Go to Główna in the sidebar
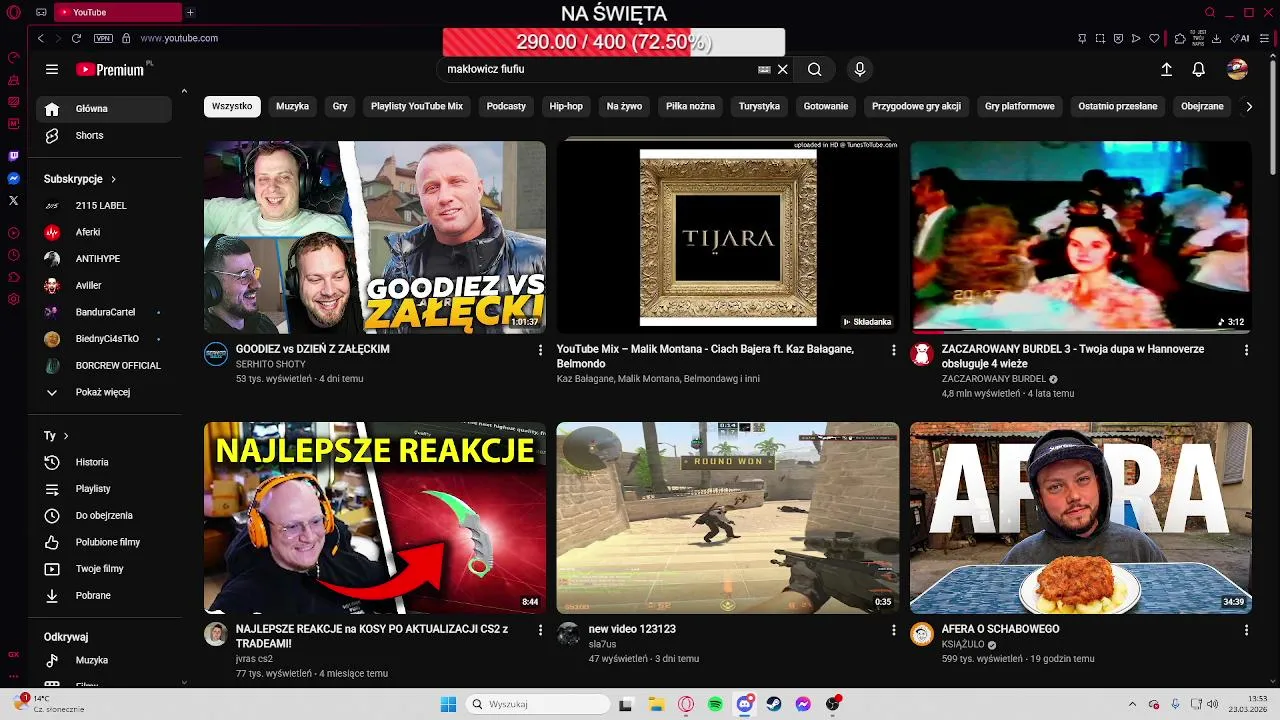The image size is (1280, 720). 104,109
